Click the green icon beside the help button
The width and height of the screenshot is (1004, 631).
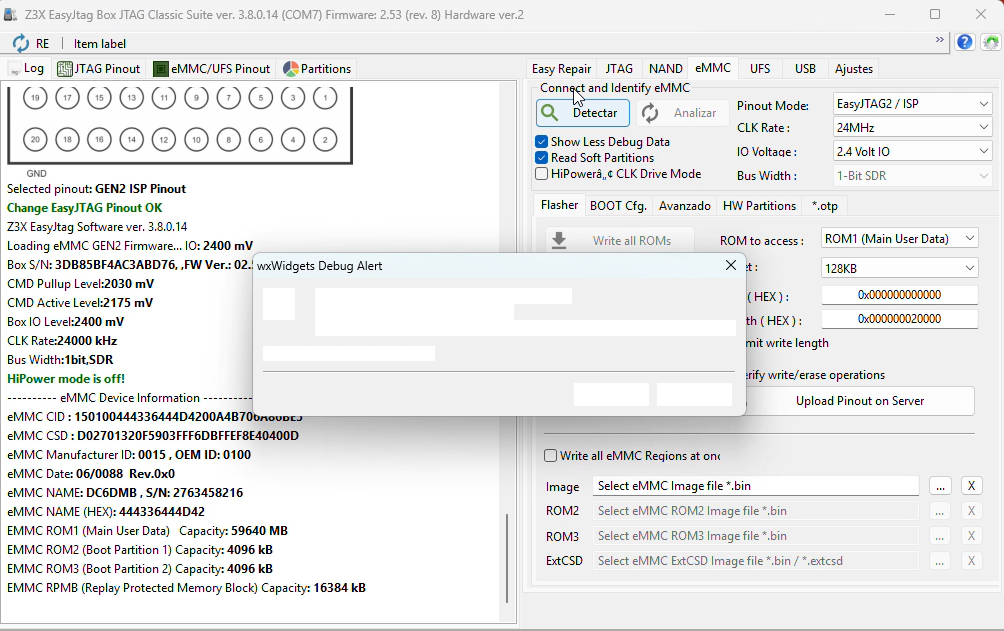[990, 42]
